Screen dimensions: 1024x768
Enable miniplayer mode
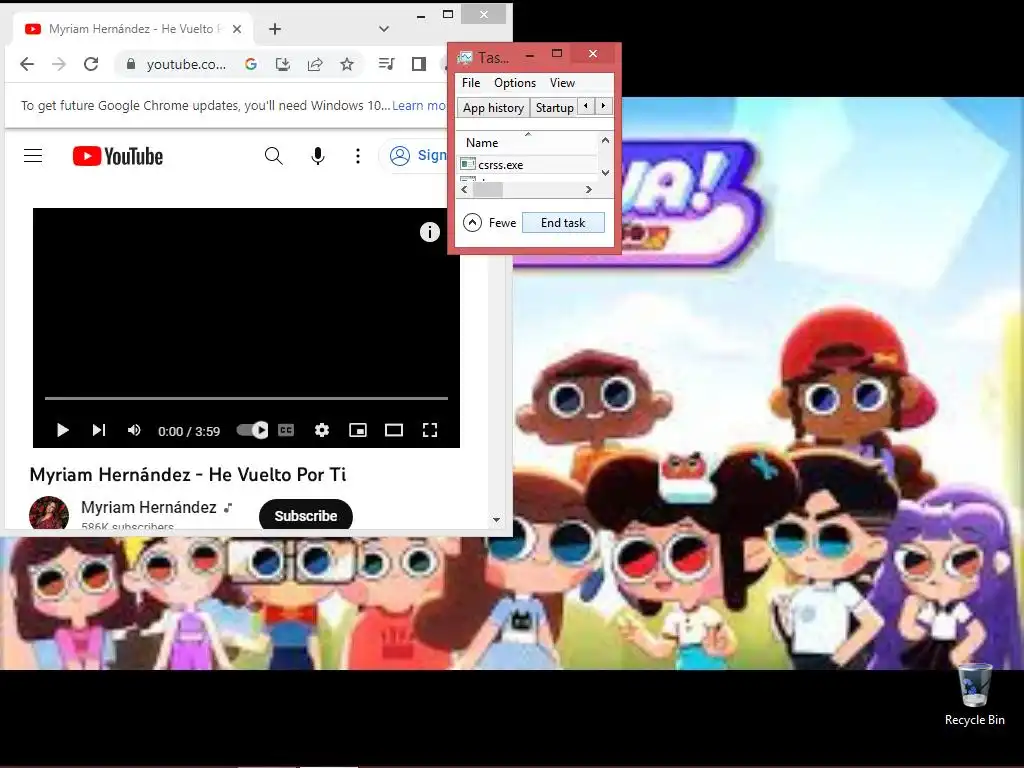coord(358,430)
